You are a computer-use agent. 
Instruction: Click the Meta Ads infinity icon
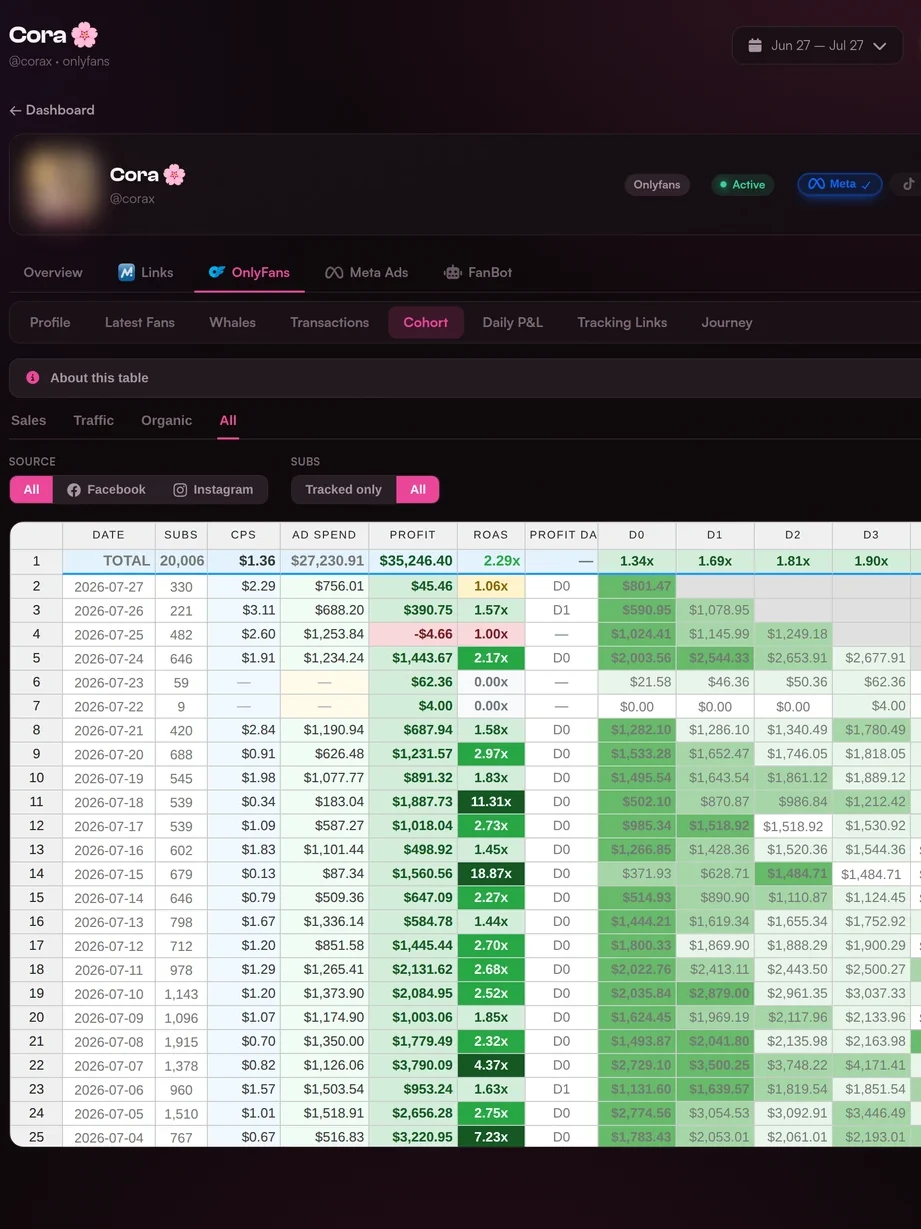pyautogui.click(x=334, y=272)
